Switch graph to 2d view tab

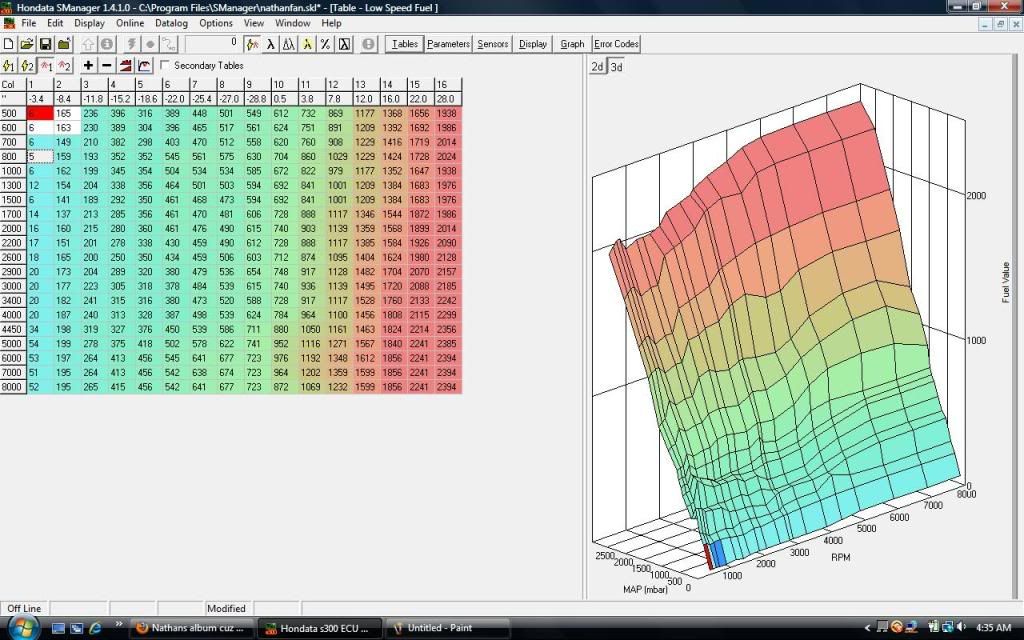pos(597,67)
